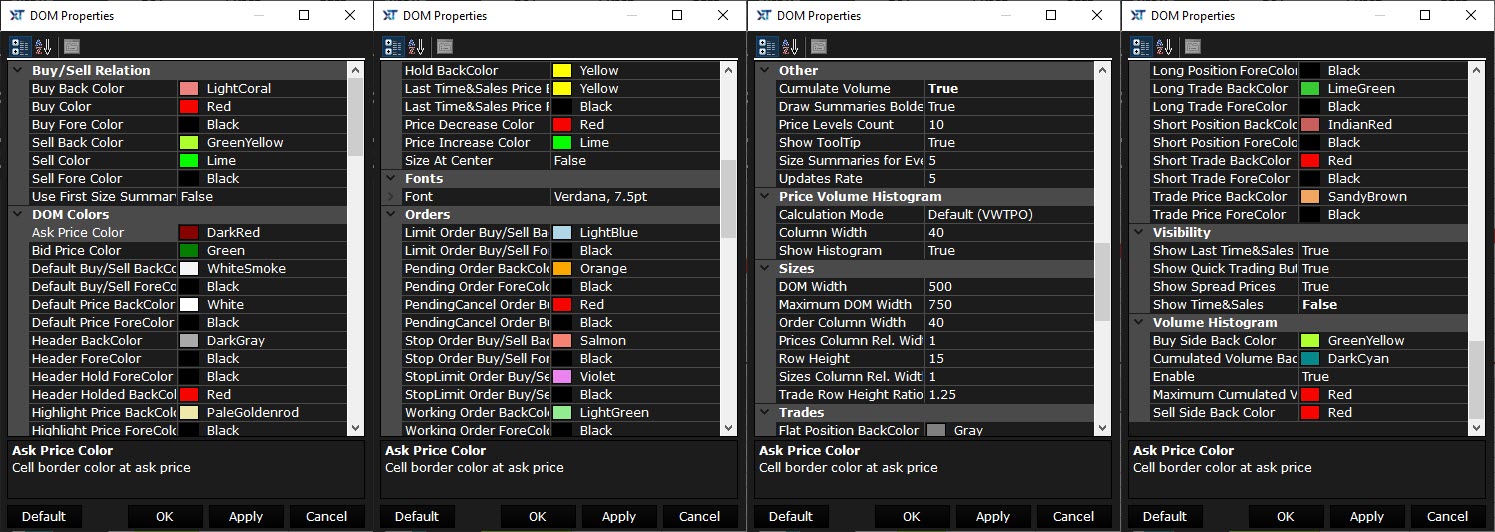The image size is (1495, 532).
Task: Click Property Pages icon above Hold BackColor list
Action: click(x=445, y=46)
